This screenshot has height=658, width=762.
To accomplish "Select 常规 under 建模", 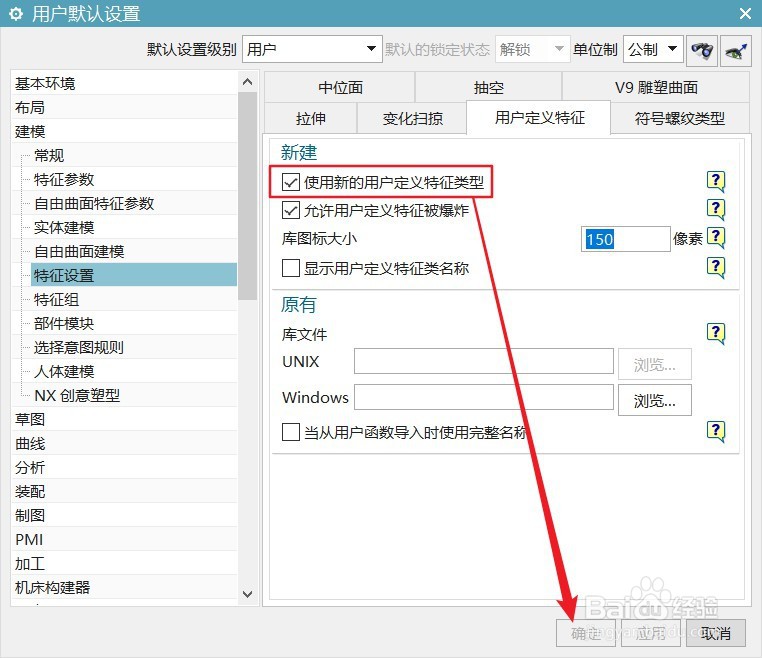I will click(134, 156).
